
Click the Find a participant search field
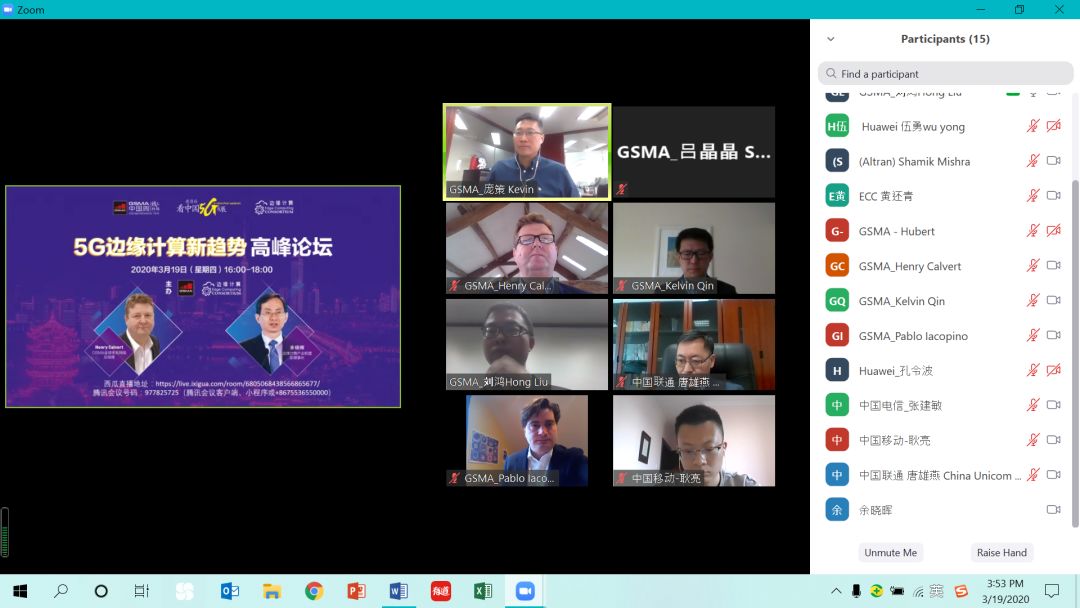pos(945,74)
